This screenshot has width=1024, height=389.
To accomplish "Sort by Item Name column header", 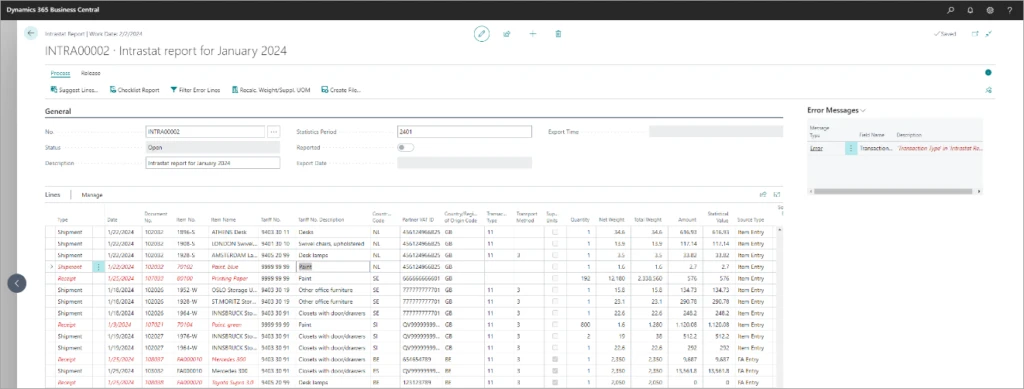I will [223, 220].
